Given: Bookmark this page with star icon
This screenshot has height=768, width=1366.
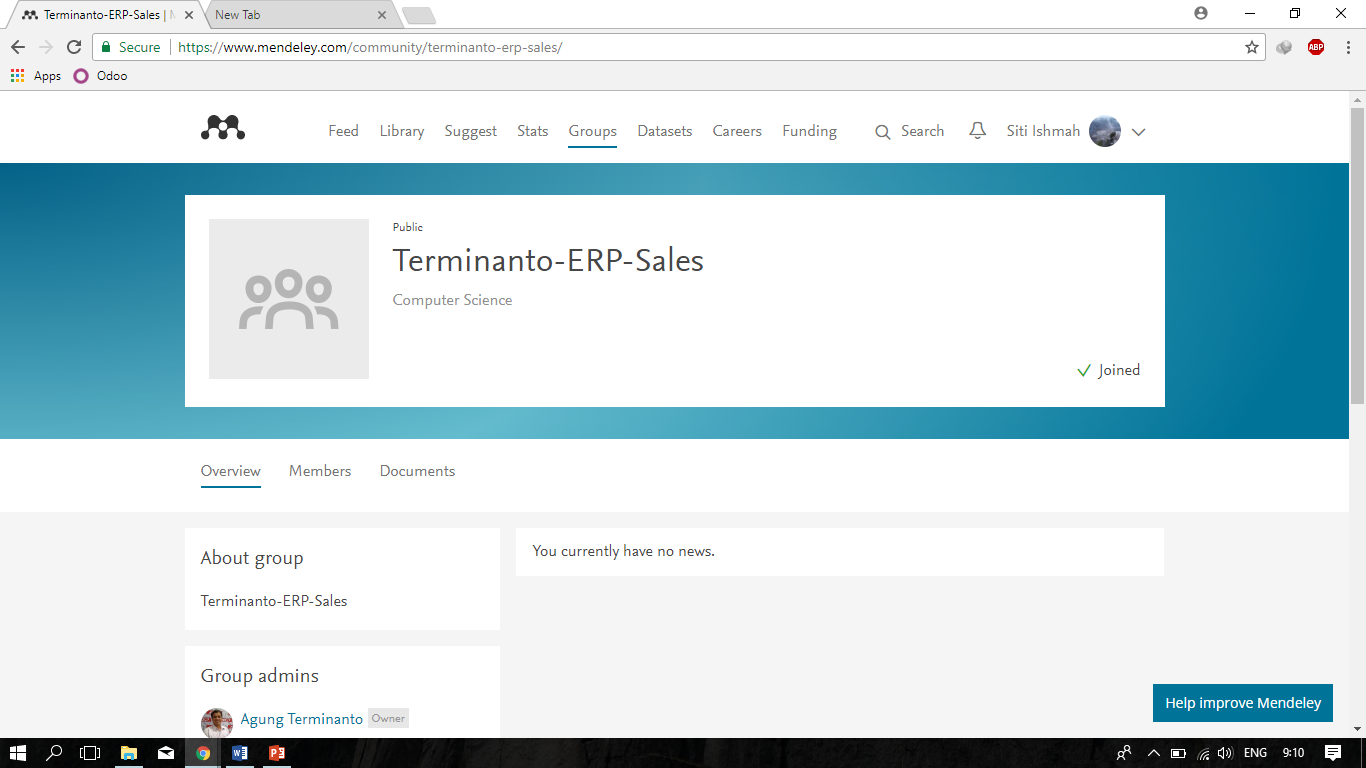Looking at the screenshot, I should pos(1252,47).
